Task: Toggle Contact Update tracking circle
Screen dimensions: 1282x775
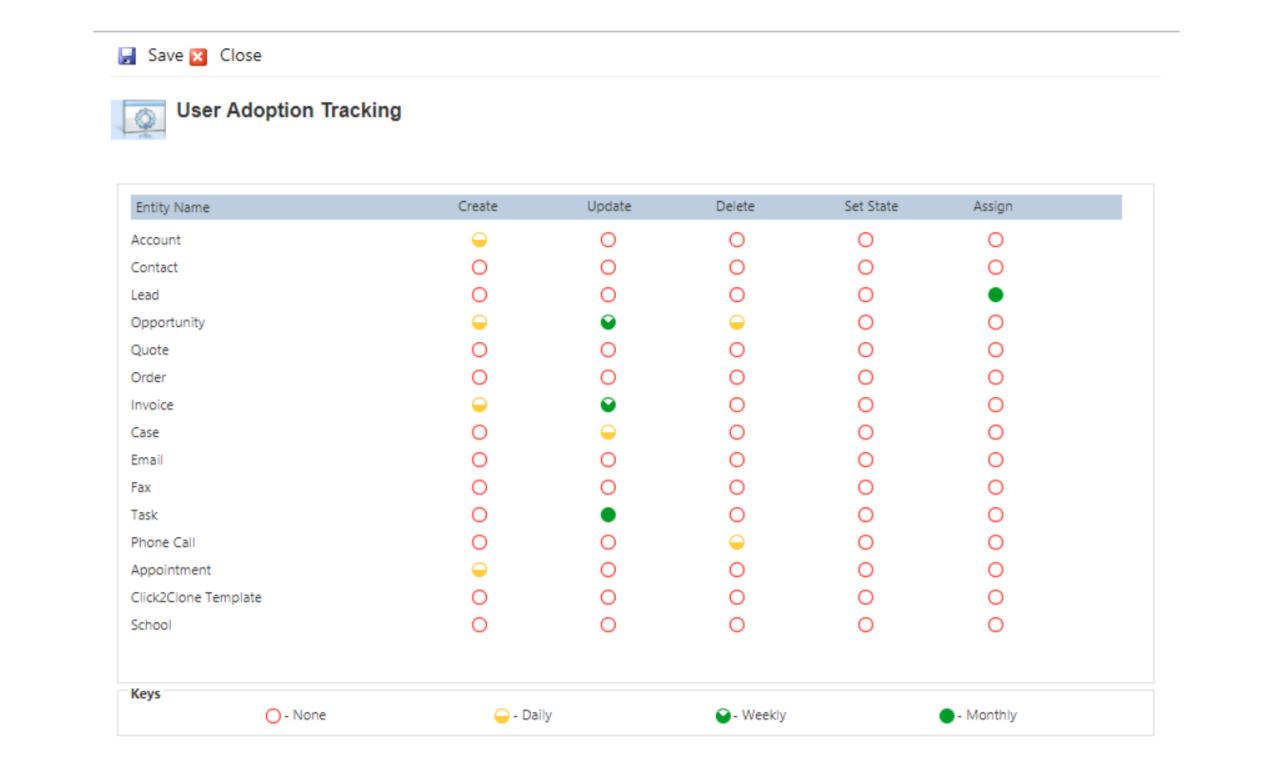Action: 608,268
